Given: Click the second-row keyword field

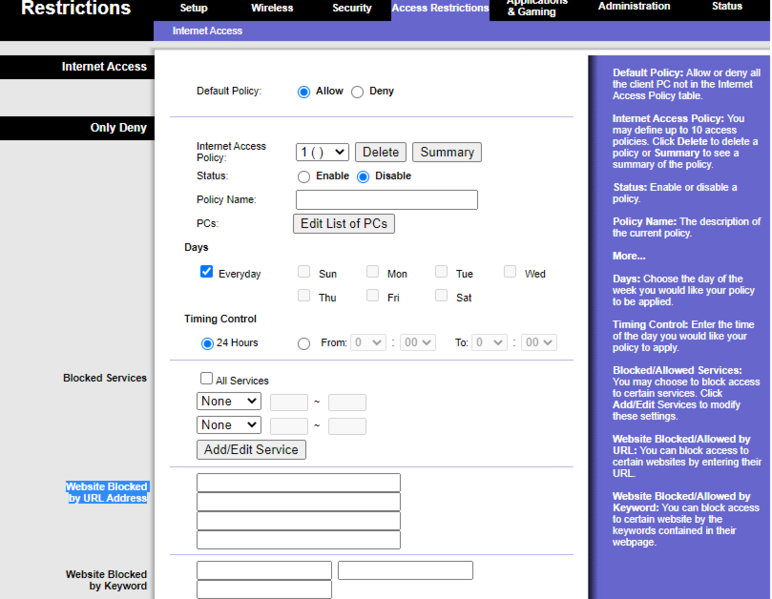Looking at the screenshot, I should 264,589.
